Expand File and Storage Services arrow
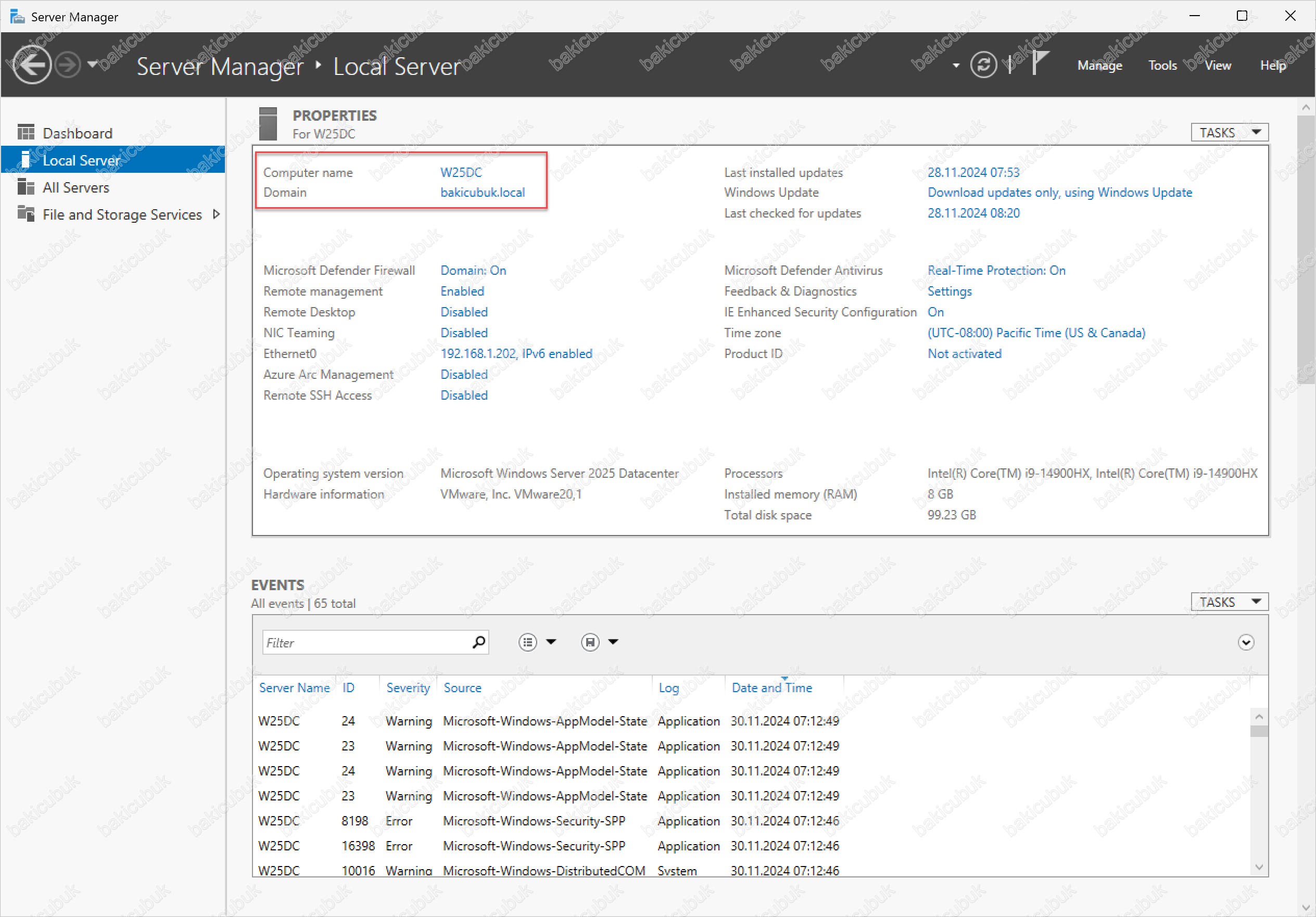The image size is (1316, 917). coord(216,214)
